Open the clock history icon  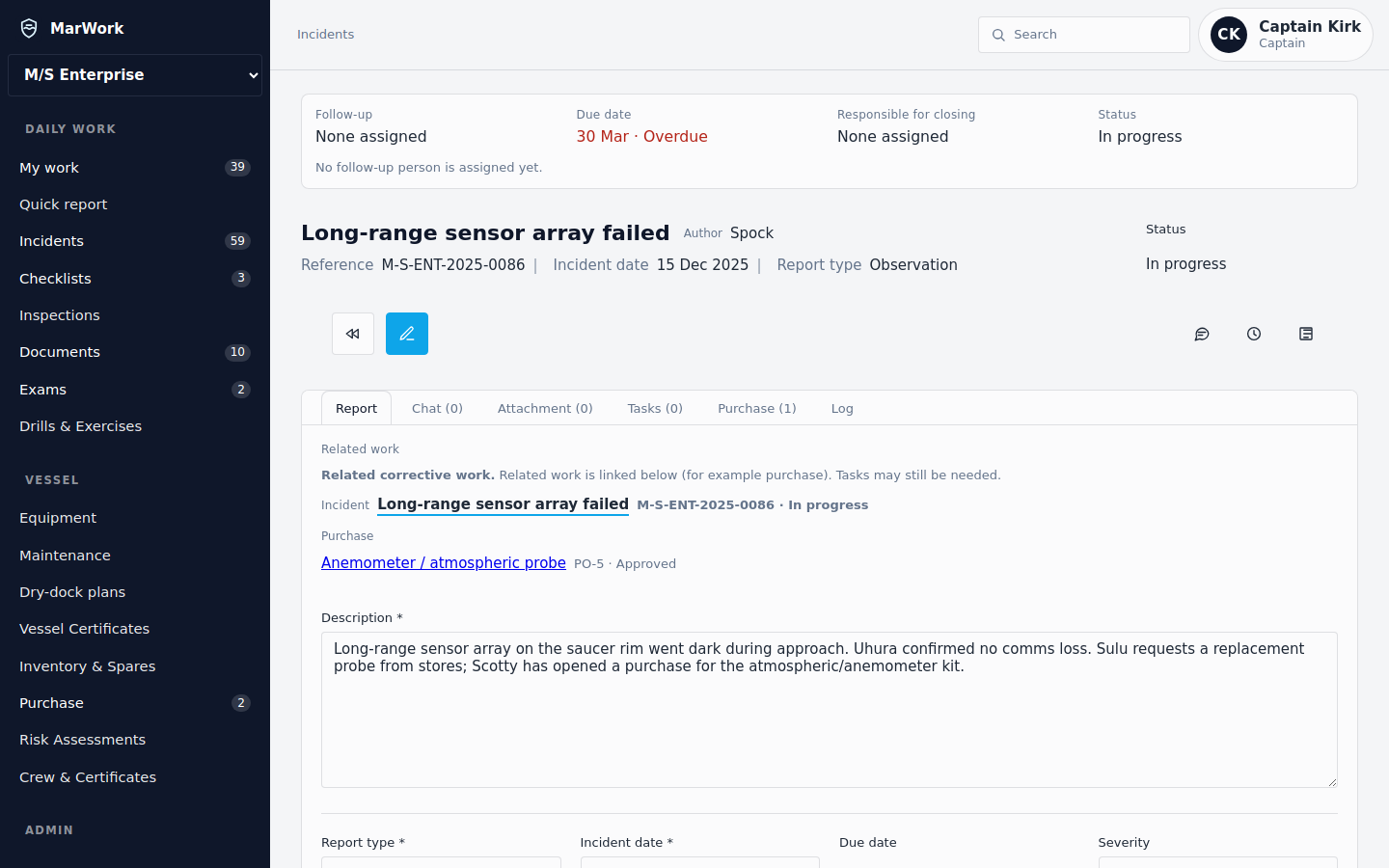(1254, 334)
